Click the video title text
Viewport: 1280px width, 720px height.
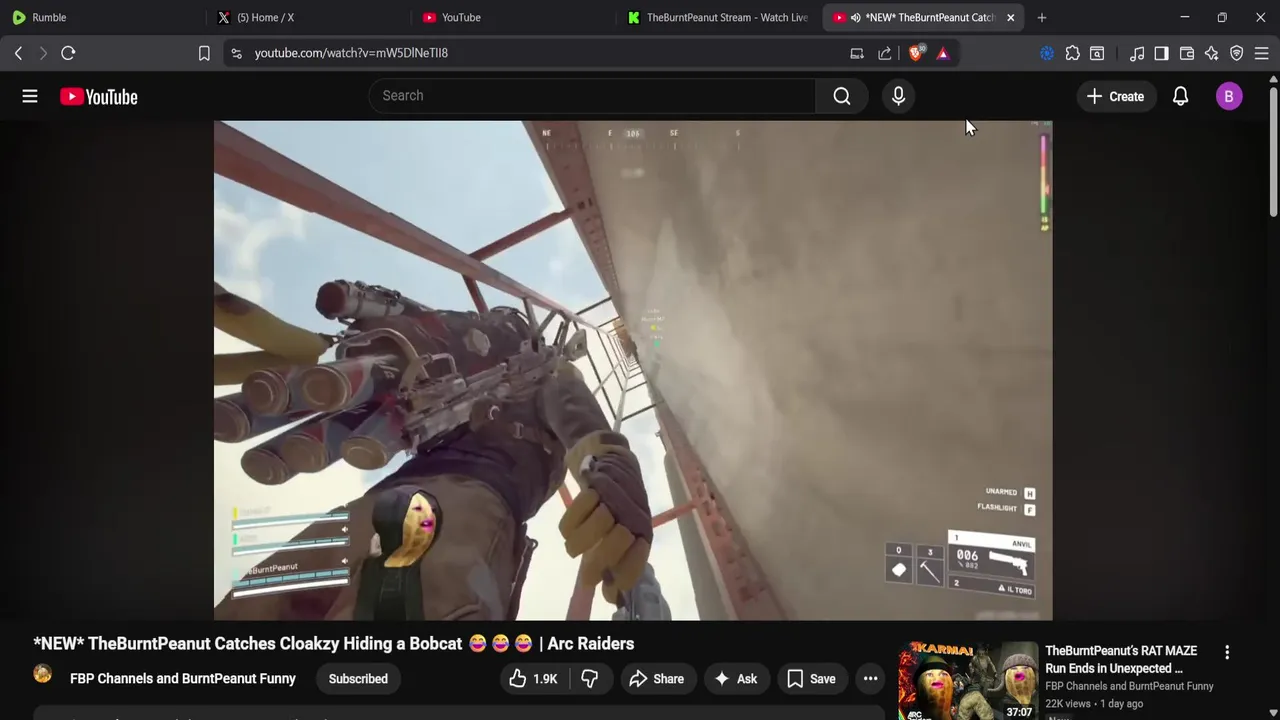[334, 644]
